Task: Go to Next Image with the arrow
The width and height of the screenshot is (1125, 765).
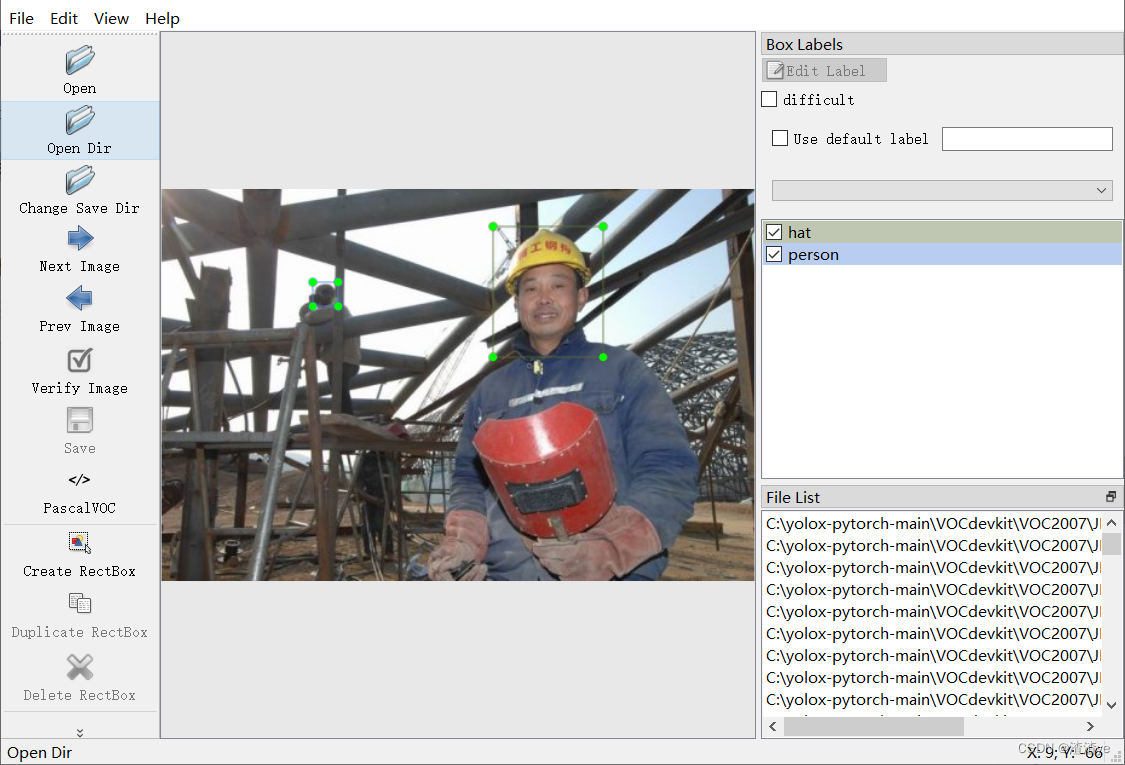Action: point(80,238)
